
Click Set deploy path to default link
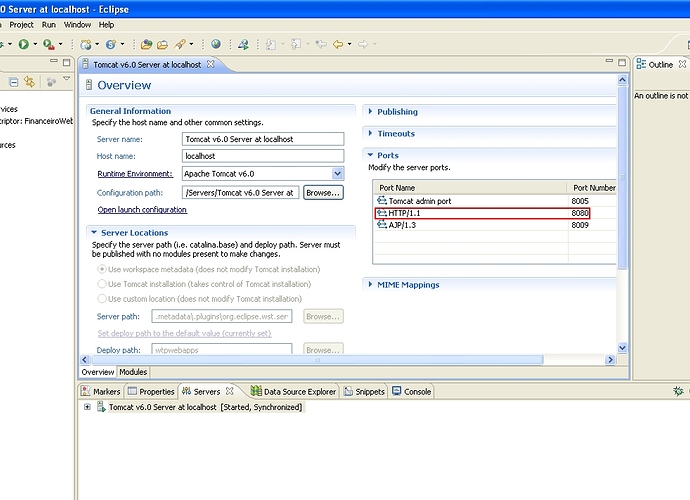click(x=184, y=333)
